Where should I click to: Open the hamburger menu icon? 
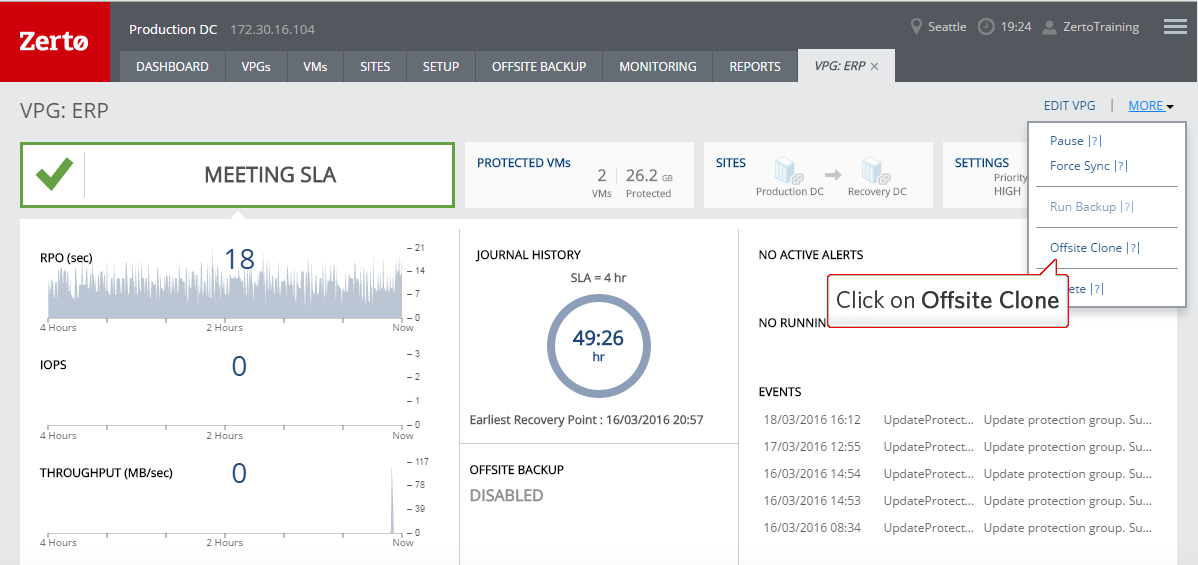point(1174,27)
